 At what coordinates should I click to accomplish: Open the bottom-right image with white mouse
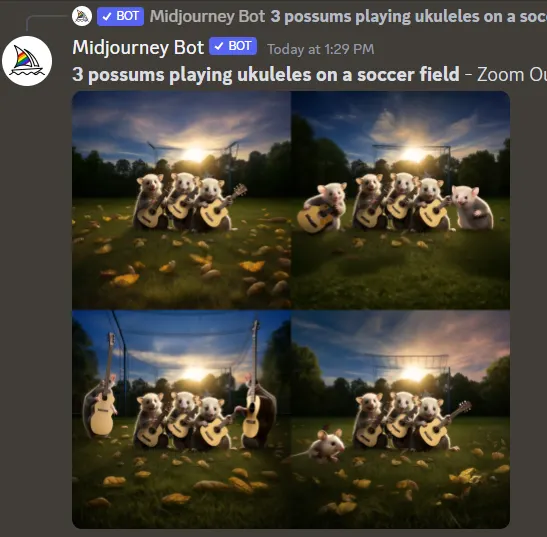400,419
